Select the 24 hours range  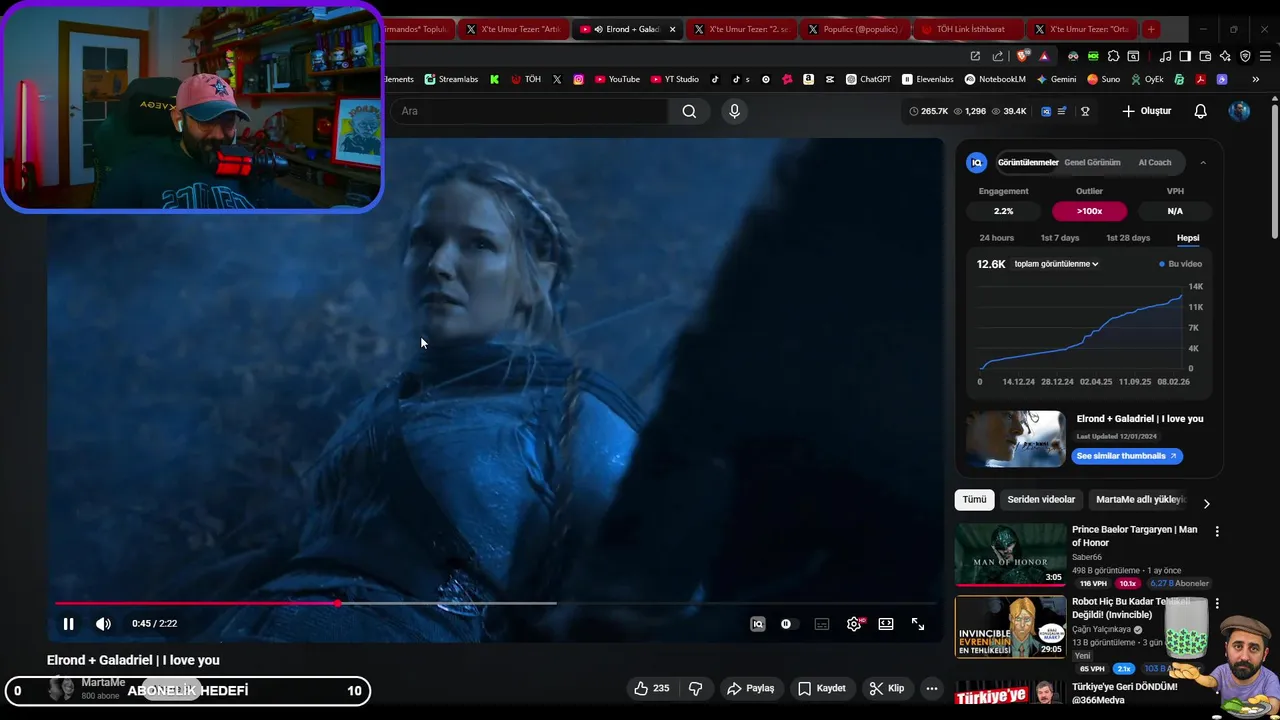point(996,238)
